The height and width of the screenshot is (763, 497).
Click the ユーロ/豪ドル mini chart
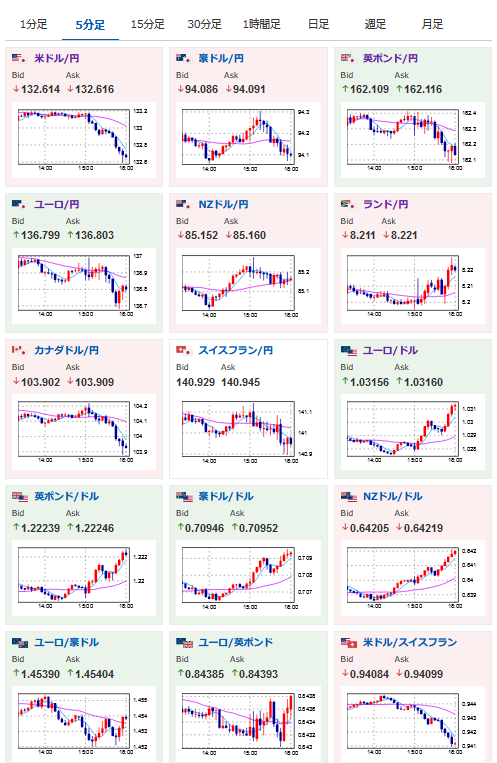84,724
